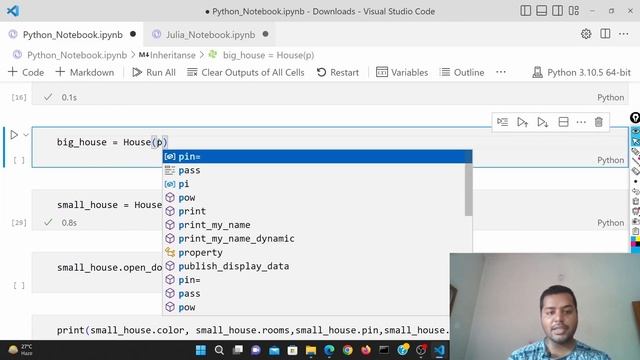Open Windows Start menu

(x=201, y=350)
